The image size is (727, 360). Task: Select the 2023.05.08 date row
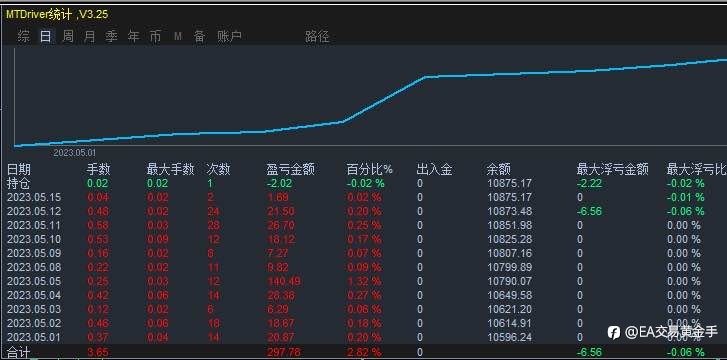click(34, 267)
